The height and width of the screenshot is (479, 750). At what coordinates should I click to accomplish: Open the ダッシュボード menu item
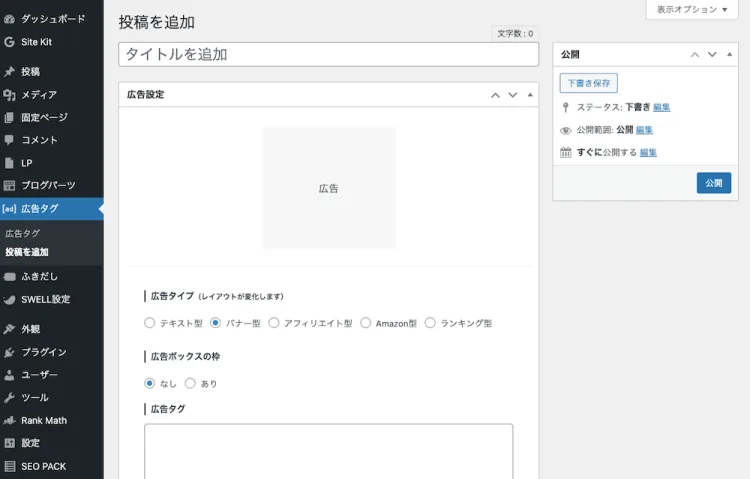coord(52,19)
